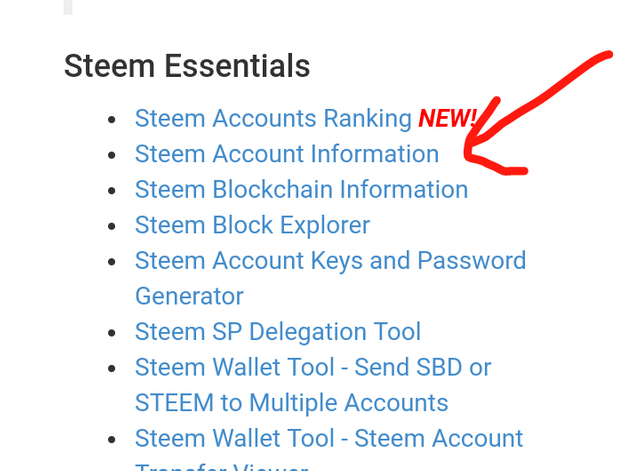Open Steem Account Keys and Password Generator
This screenshot has height=471, width=640.
point(330,261)
